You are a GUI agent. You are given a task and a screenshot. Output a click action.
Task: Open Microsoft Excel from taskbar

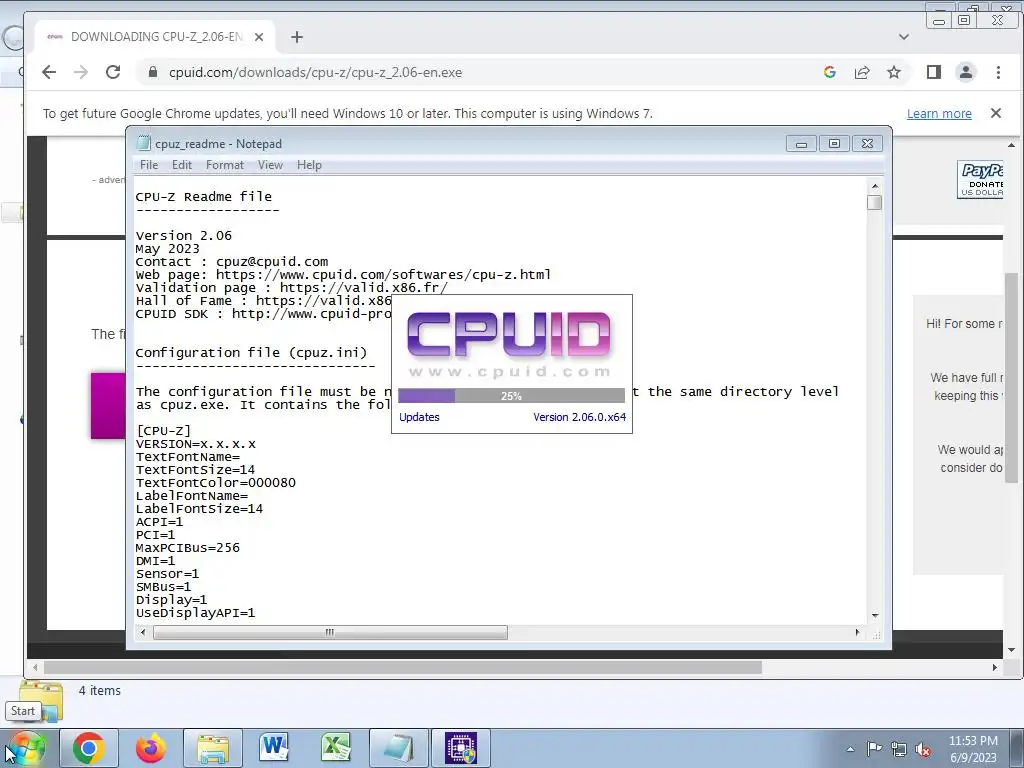(336, 748)
